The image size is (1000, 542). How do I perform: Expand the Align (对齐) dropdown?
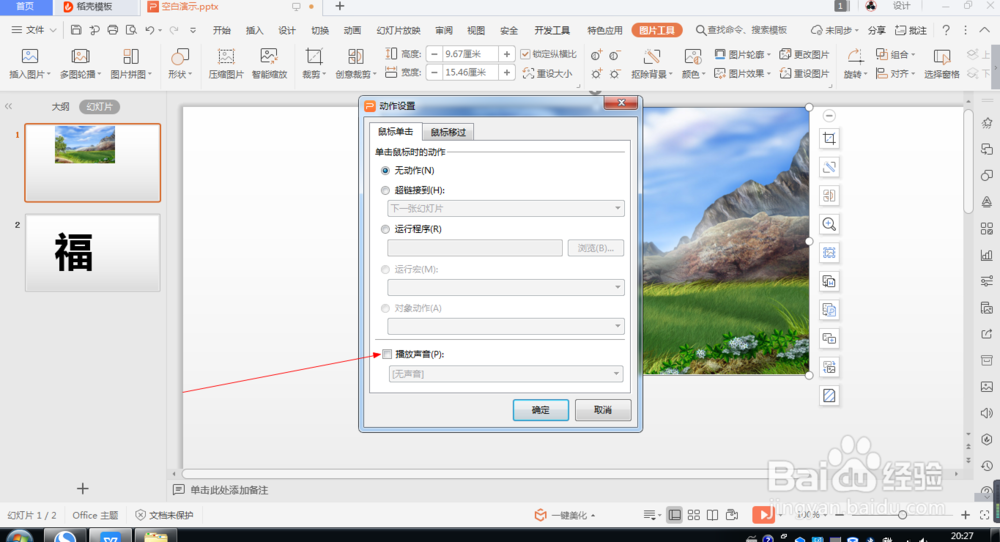click(x=895, y=73)
